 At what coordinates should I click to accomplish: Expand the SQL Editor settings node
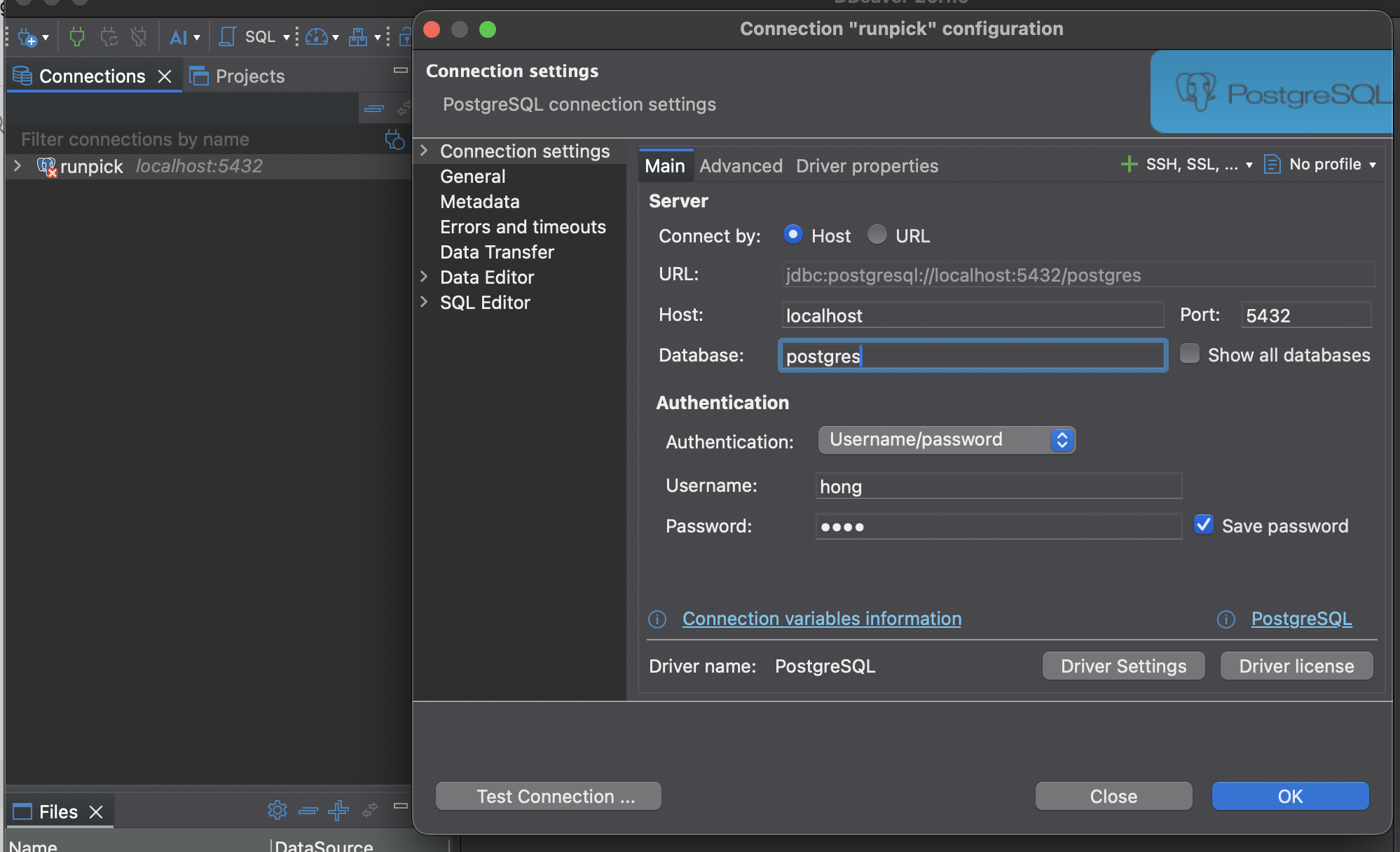click(424, 302)
